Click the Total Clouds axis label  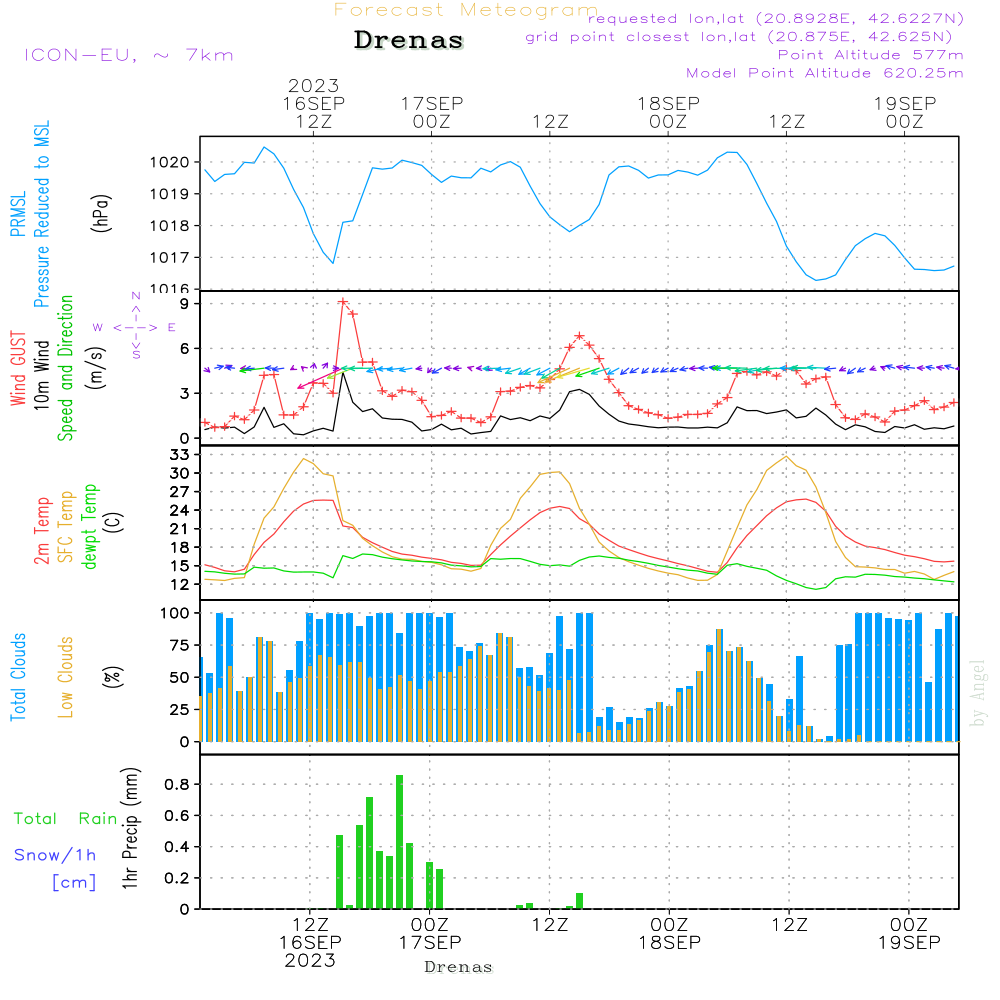pos(18,677)
